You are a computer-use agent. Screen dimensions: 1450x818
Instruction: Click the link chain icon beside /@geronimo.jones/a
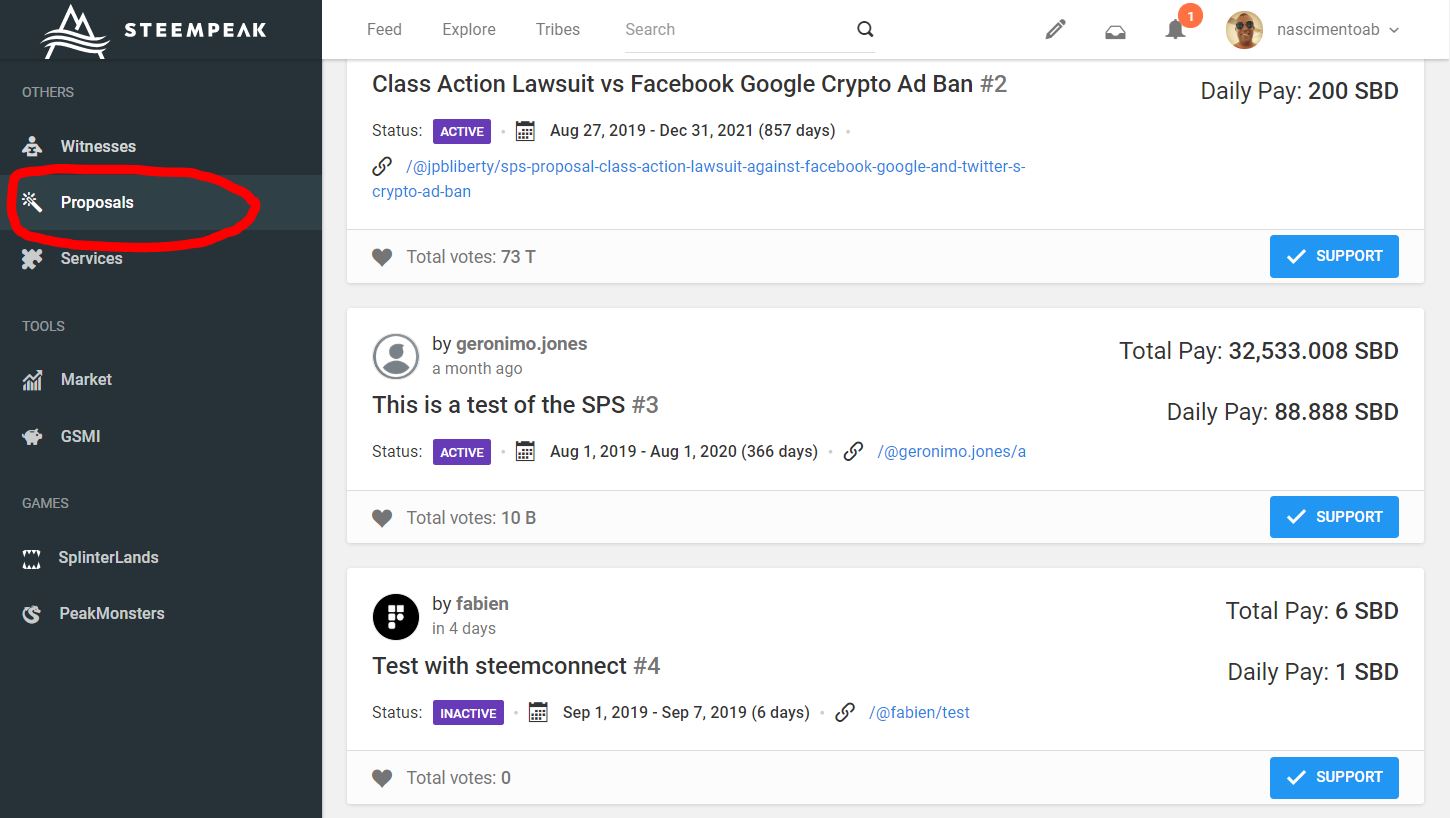coord(853,452)
